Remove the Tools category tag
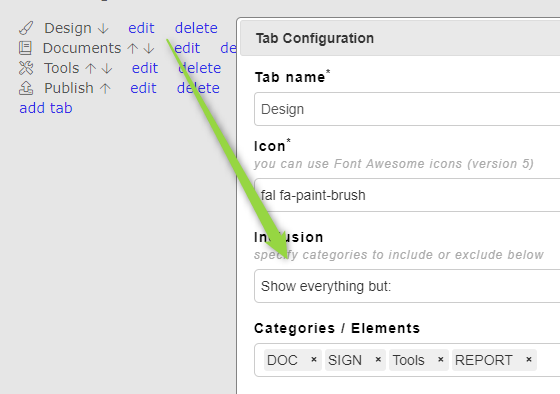560x394 pixels. point(440,359)
